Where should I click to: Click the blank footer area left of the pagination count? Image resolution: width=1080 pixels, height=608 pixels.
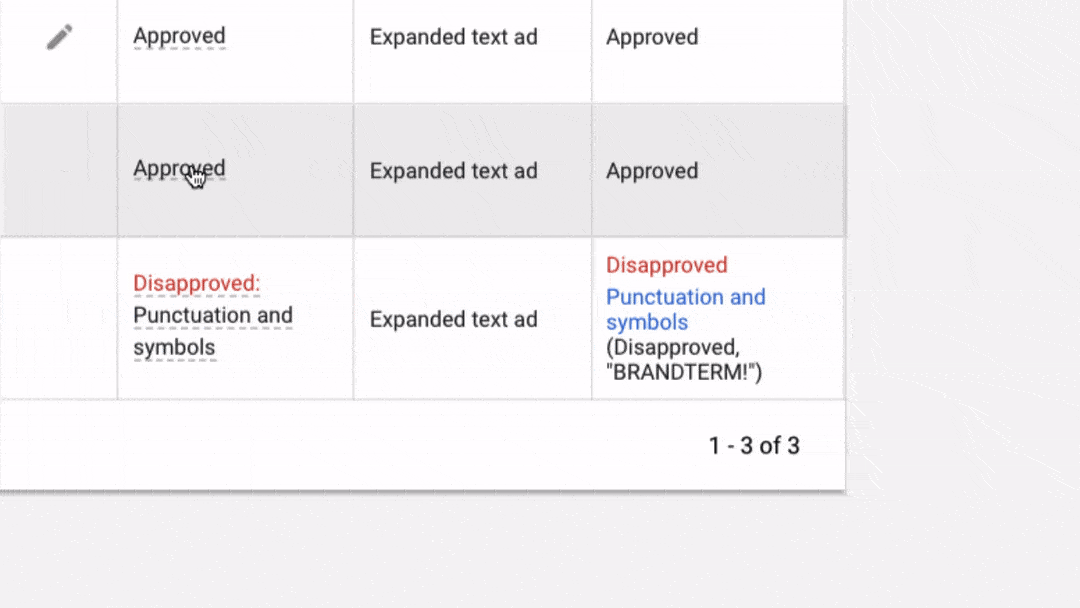[350, 446]
